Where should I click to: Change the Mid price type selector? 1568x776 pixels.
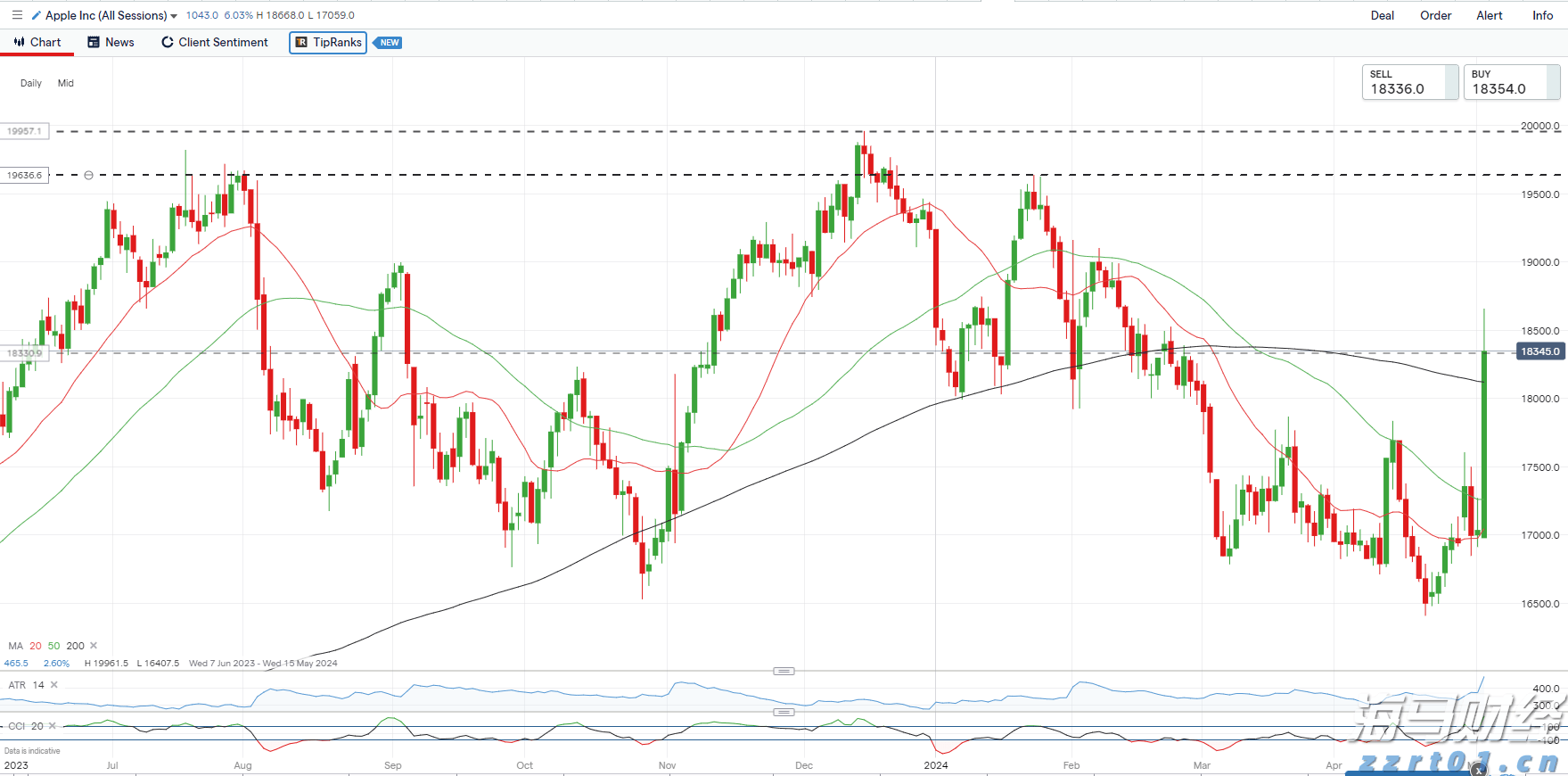[x=66, y=83]
